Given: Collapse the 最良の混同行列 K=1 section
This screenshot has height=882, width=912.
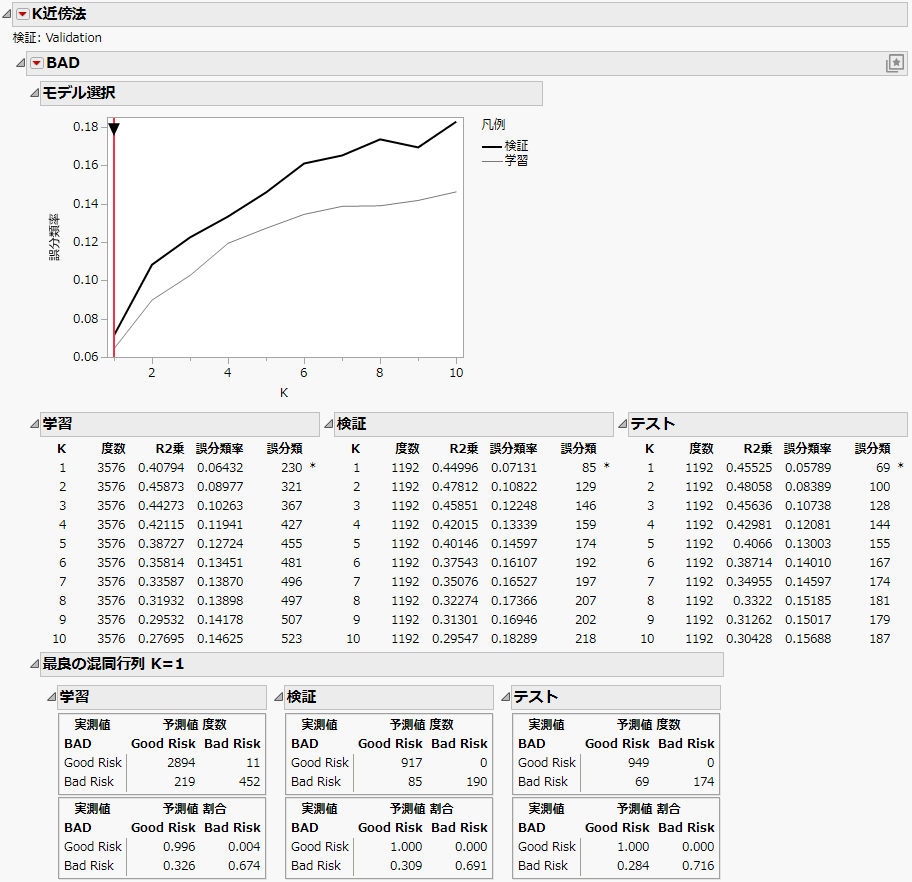Looking at the screenshot, I should coord(34,665).
